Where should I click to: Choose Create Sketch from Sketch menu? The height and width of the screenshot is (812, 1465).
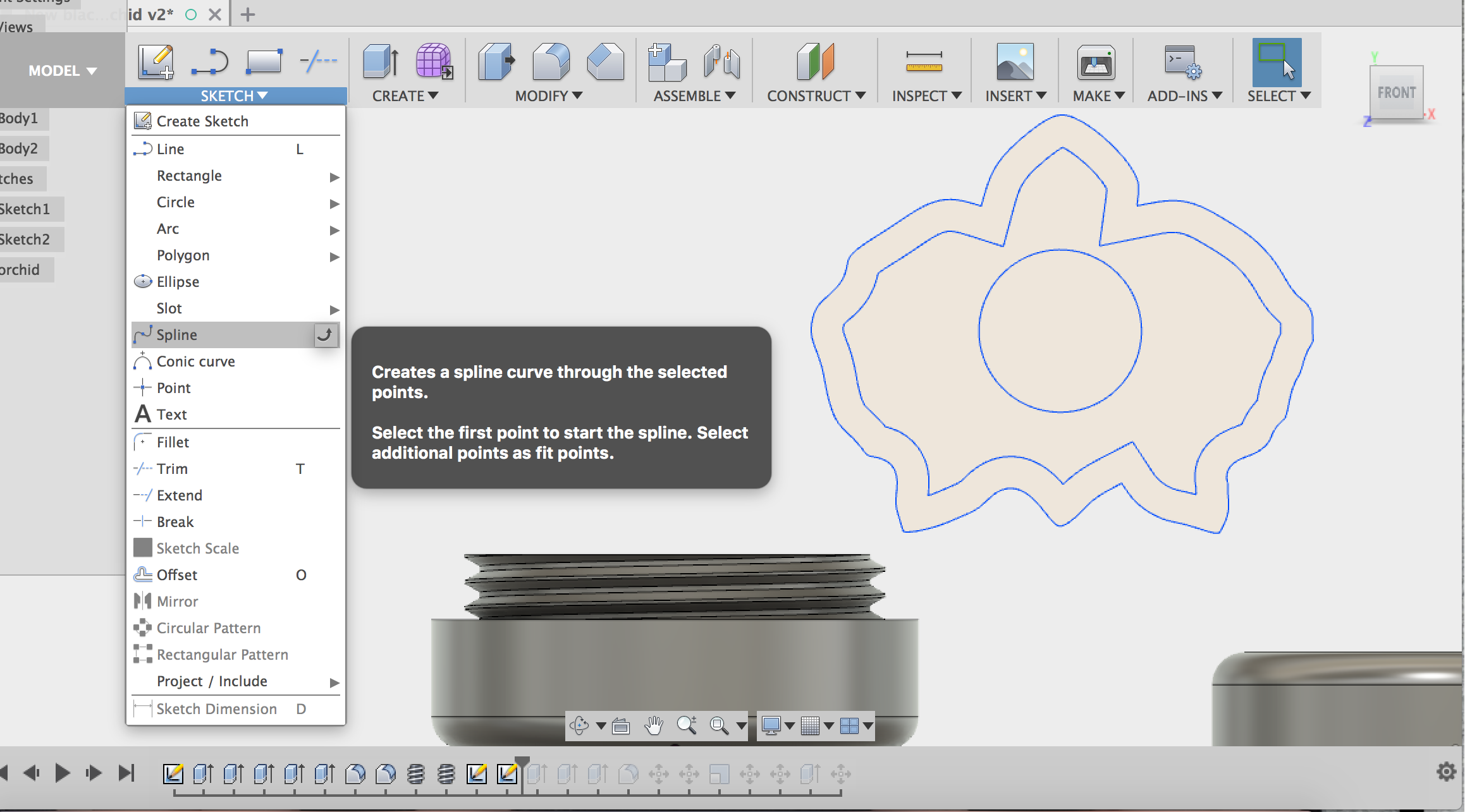click(x=236, y=121)
